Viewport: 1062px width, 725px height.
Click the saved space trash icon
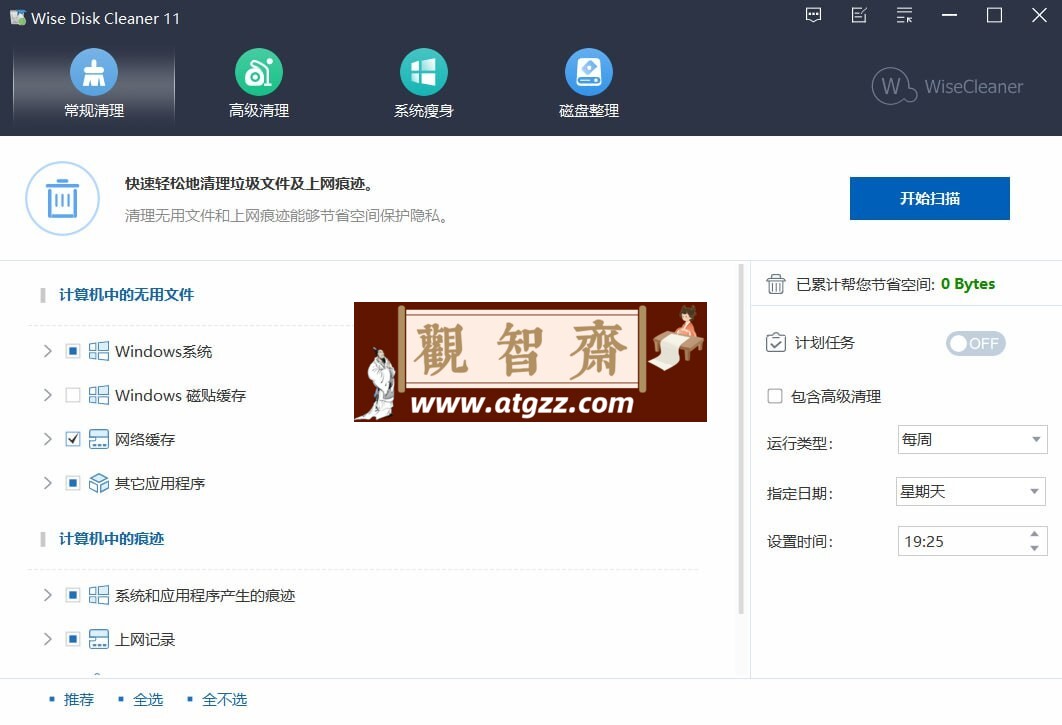776,284
